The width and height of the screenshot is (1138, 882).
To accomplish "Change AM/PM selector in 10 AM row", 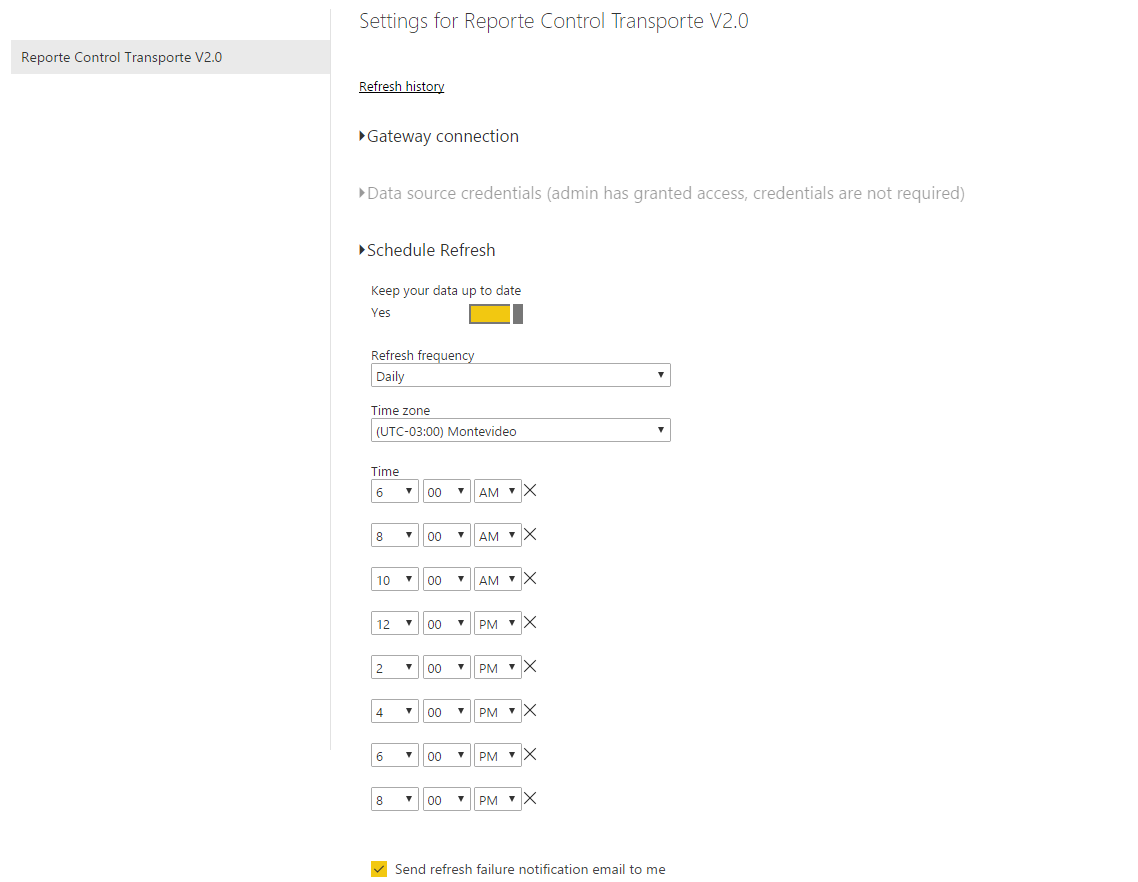I will click(498, 579).
